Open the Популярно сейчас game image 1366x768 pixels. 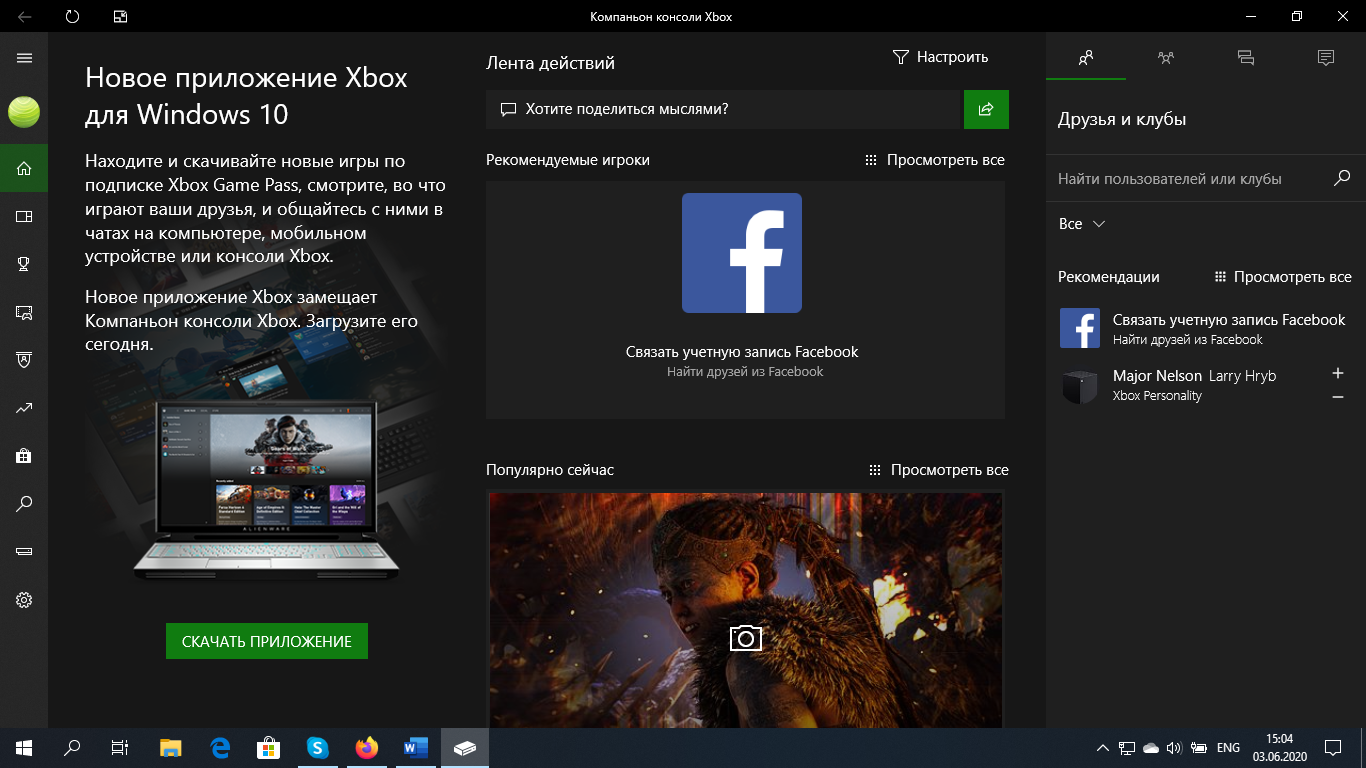pyautogui.click(x=745, y=609)
